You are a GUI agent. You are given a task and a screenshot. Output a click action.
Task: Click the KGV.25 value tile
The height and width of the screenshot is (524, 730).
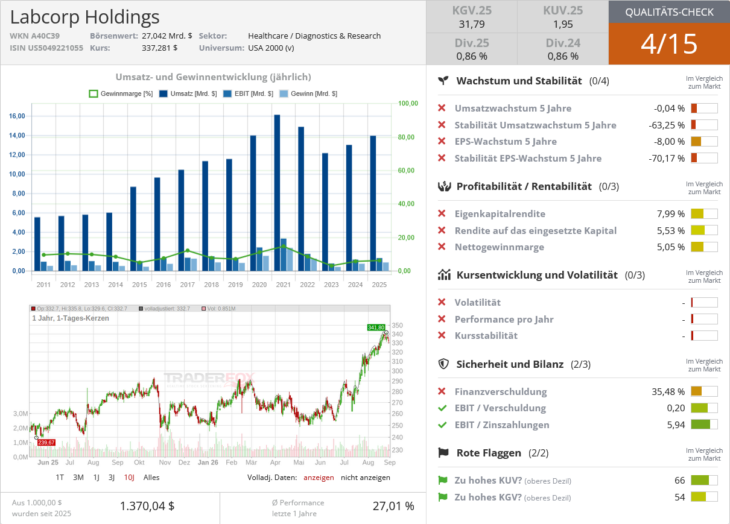472,17
